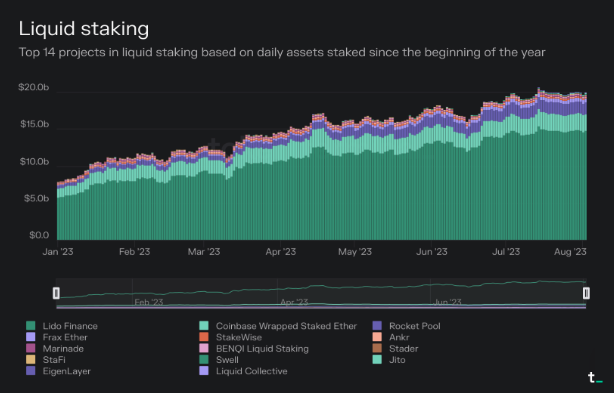
Task: Toggle the Ankr series label
Action: click(x=399, y=337)
